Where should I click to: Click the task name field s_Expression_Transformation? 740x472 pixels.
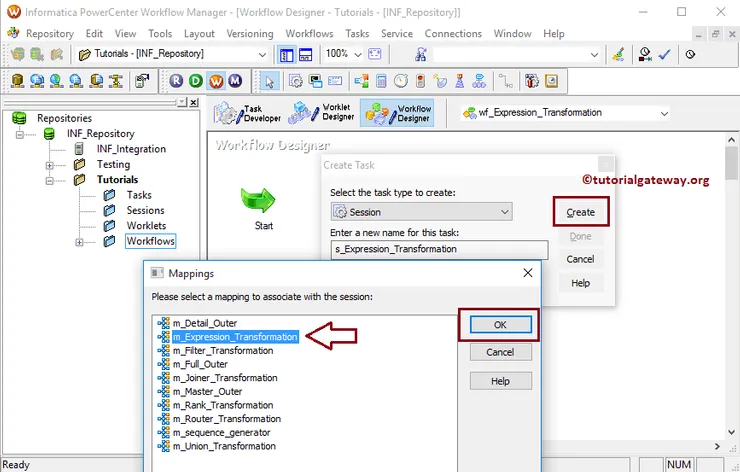pyautogui.click(x=439, y=249)
